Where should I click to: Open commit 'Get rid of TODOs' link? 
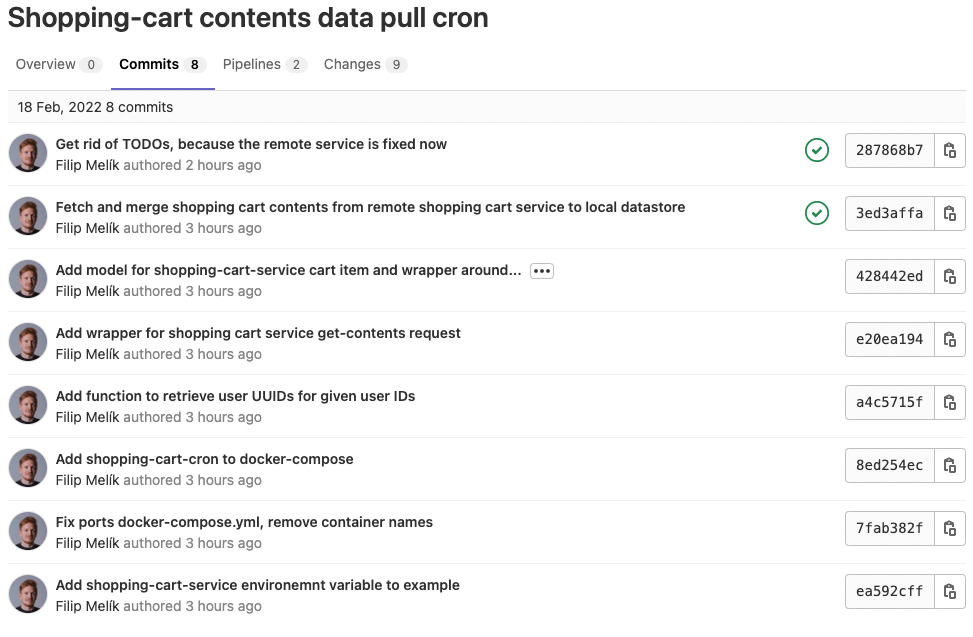tap(251, 144)
